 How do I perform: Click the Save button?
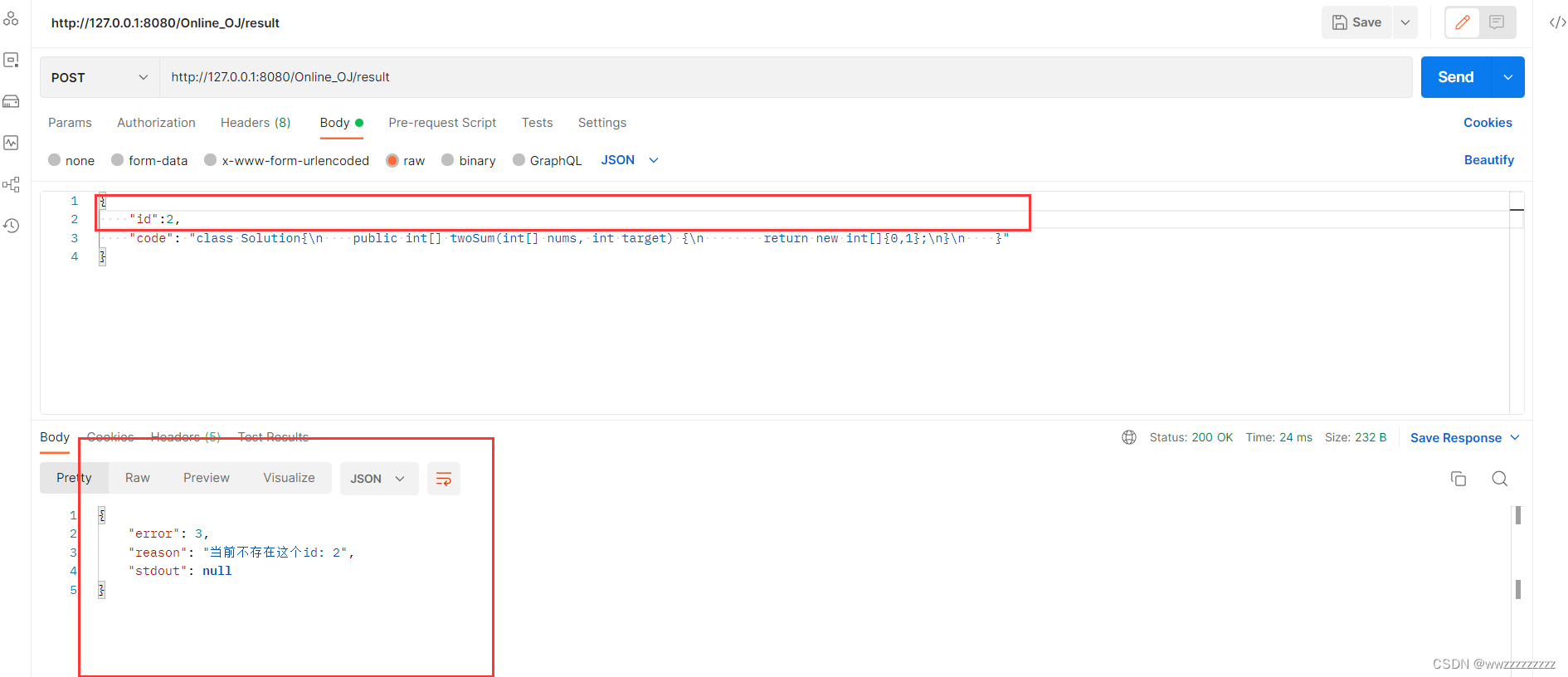coord(1357,22)
